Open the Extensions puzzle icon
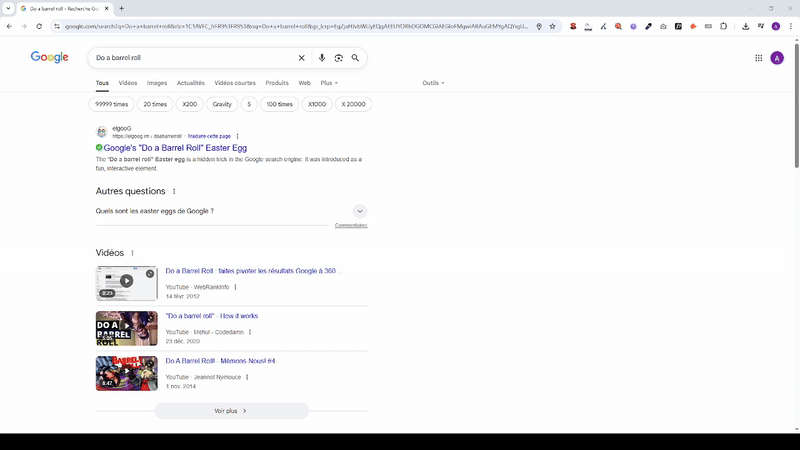Viewport: 800px width, 450px height. (x=723, y=26)
